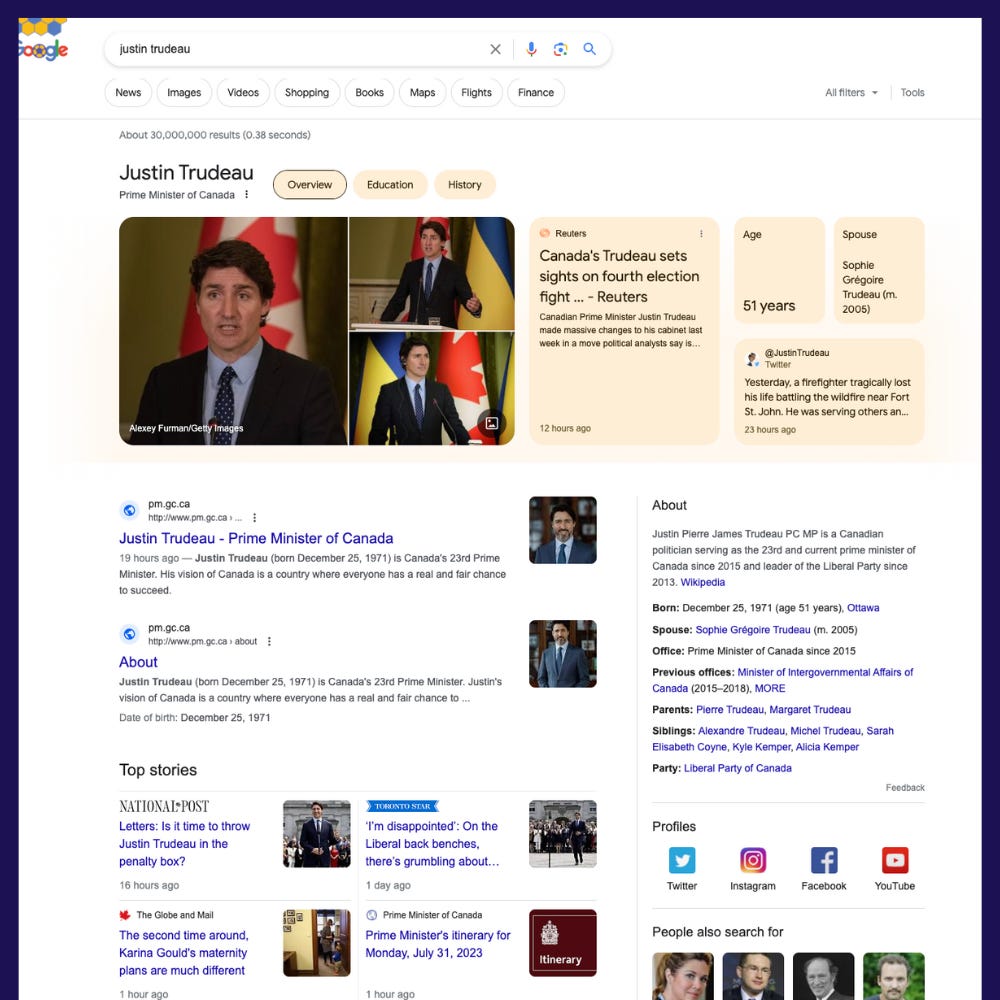
Task: Open Prime Minister's itinerary for July 31, 2023
Action: pos(438,944)
